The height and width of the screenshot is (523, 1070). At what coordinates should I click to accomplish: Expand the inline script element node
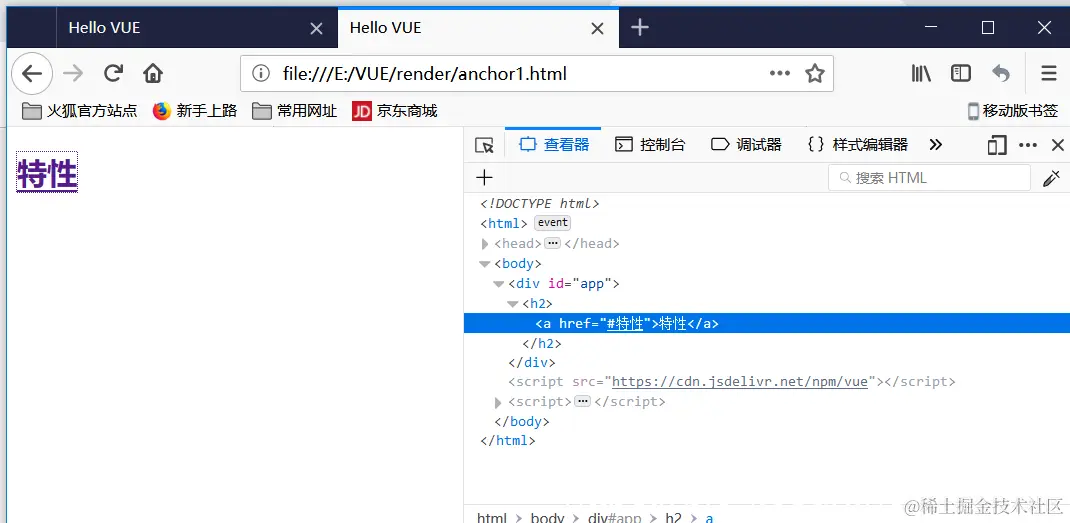pos(499,402)
